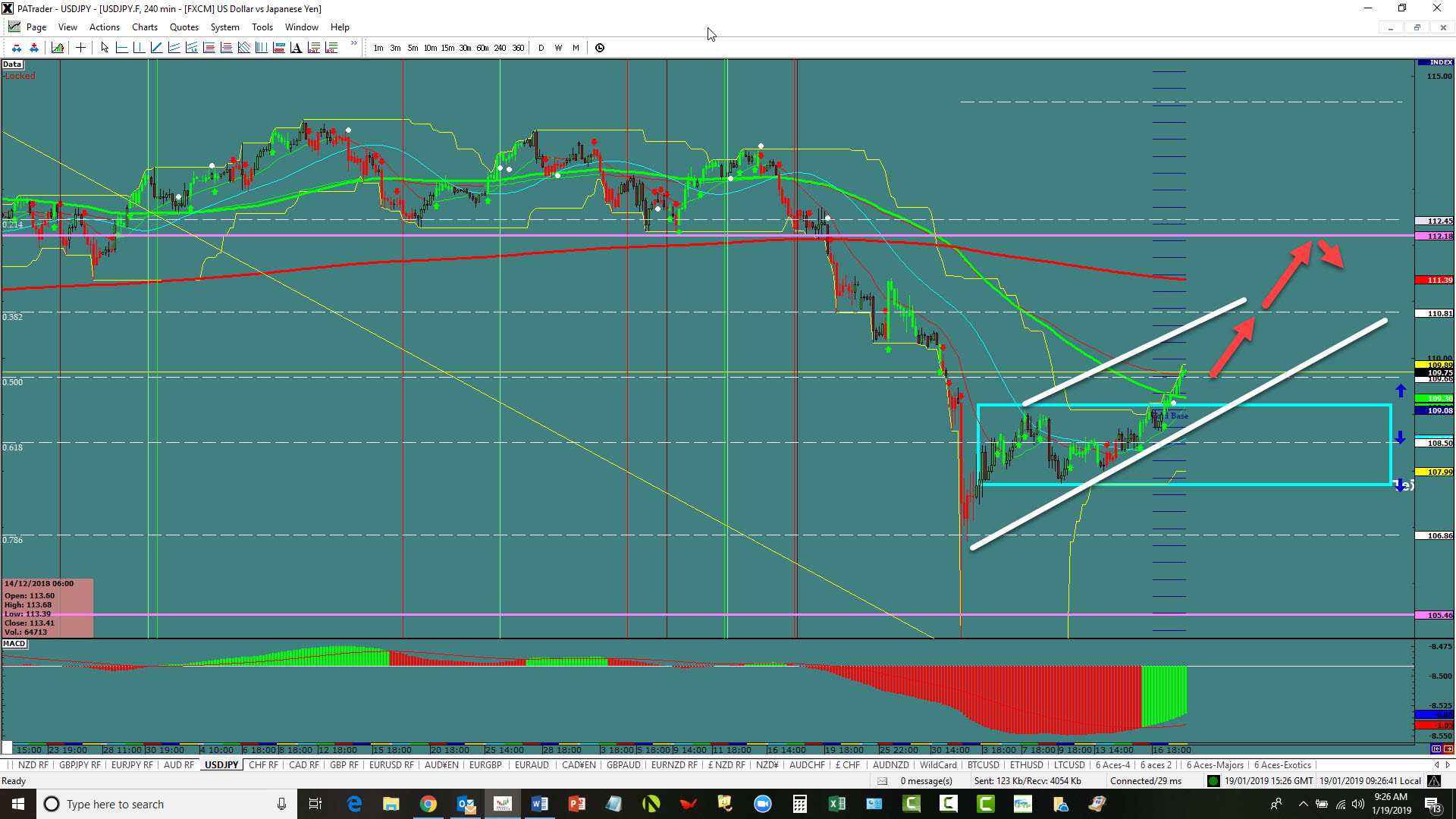Select the parallel channel lines tool
This screenshot has height=819, width=1456.
coord(174,48)
